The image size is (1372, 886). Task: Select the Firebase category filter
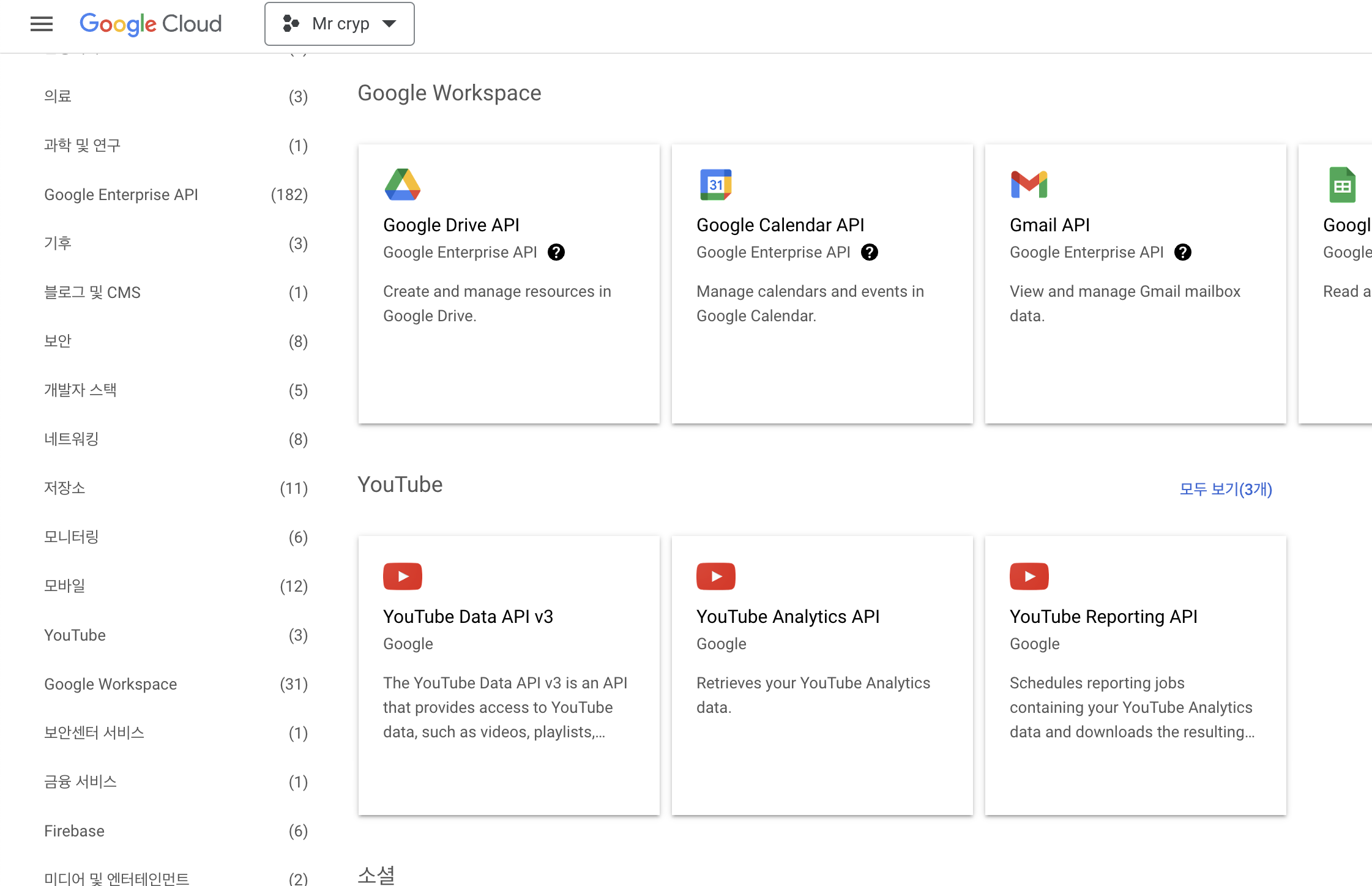click(74, 831)
